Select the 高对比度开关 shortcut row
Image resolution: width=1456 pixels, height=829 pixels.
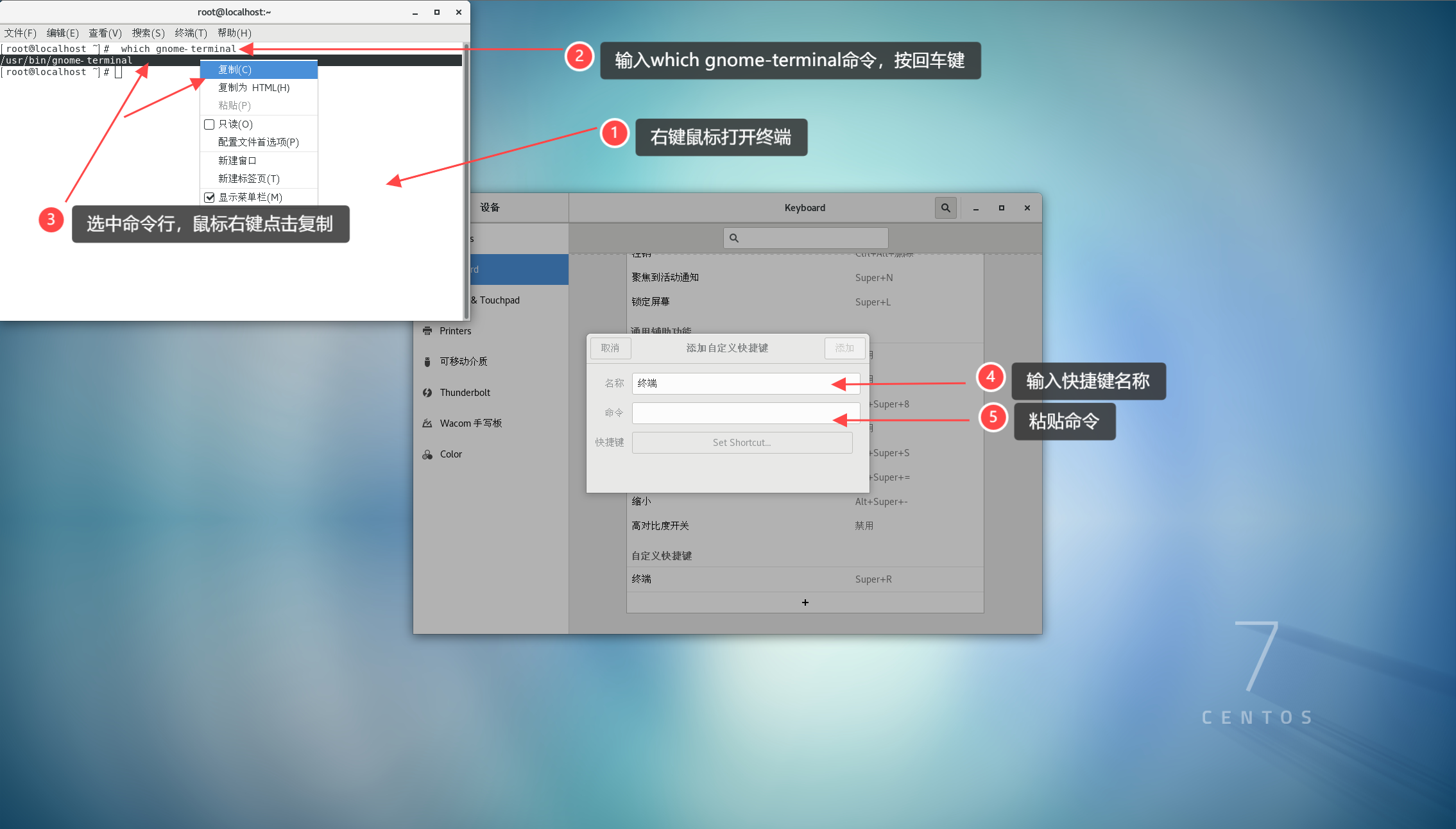click(805, 526)
